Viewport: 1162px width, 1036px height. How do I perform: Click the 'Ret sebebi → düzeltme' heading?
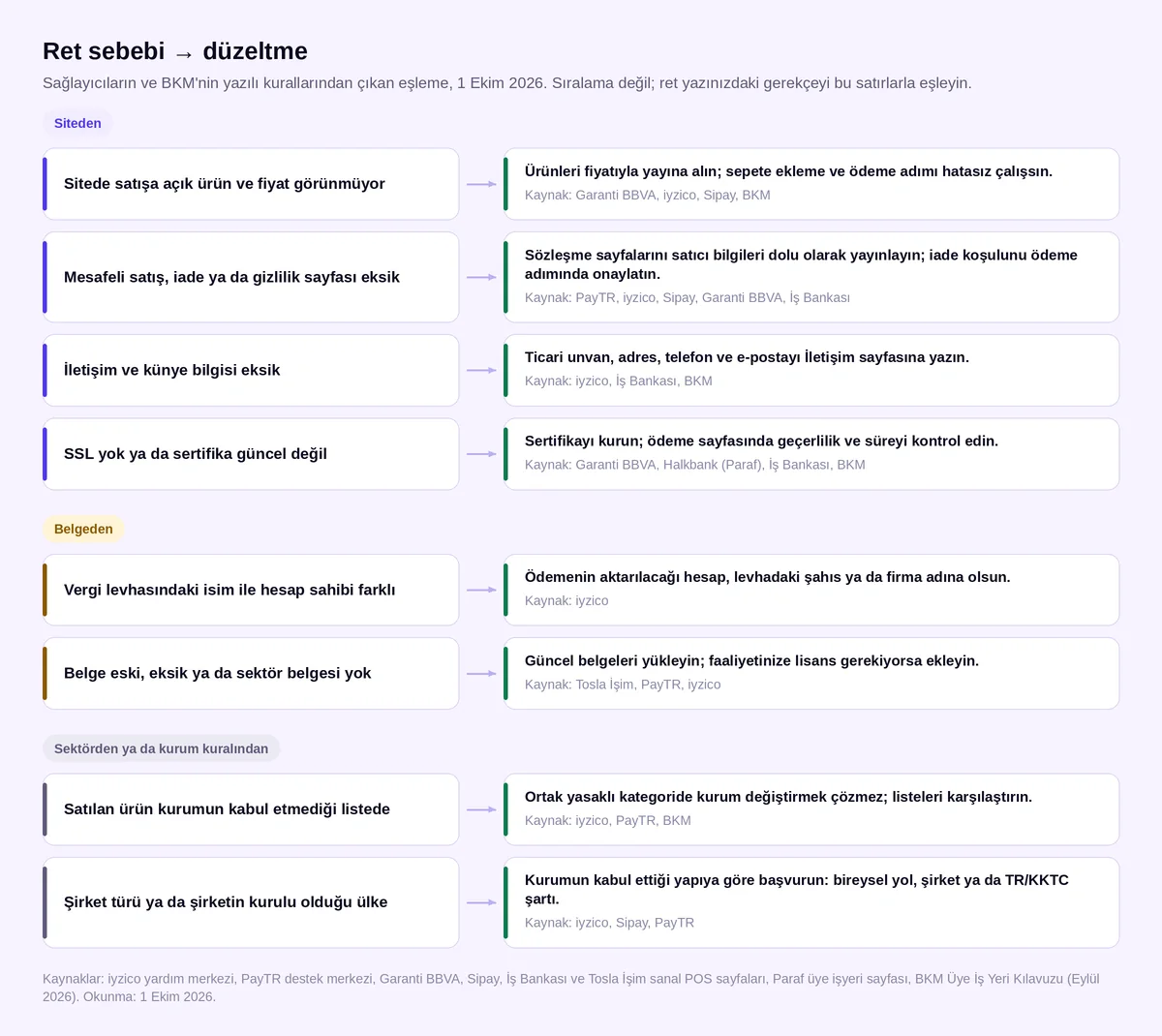pyautogui.click(x=175, y=51)
